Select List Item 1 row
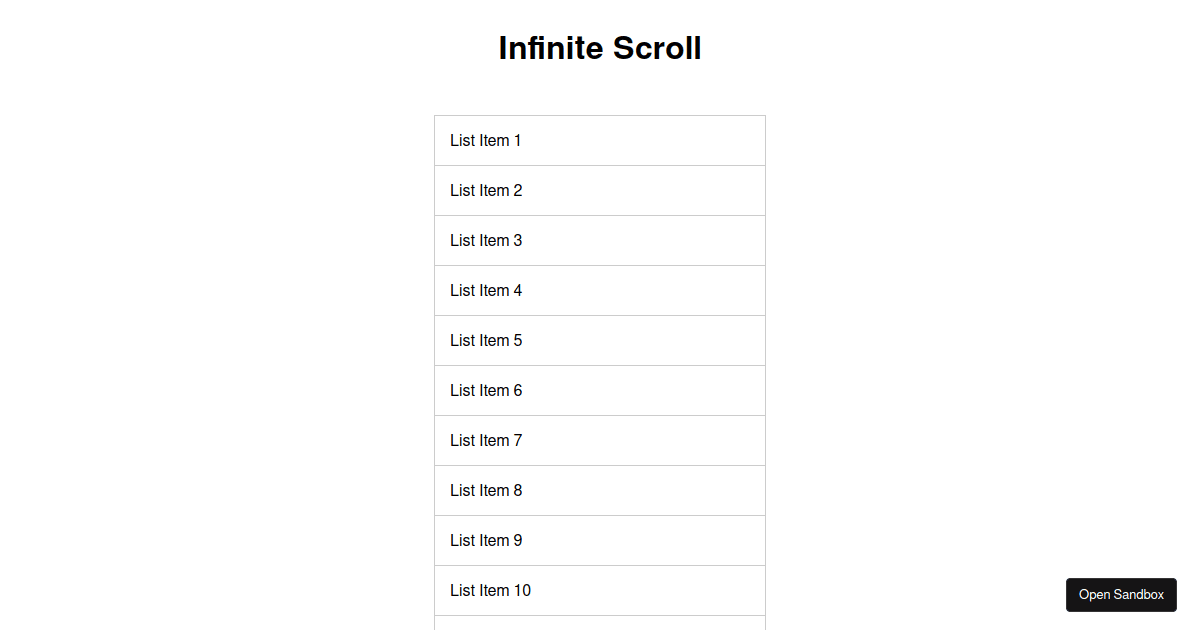Image resolution: width=1200 pixels, height=630 pixels. (599, 141)
